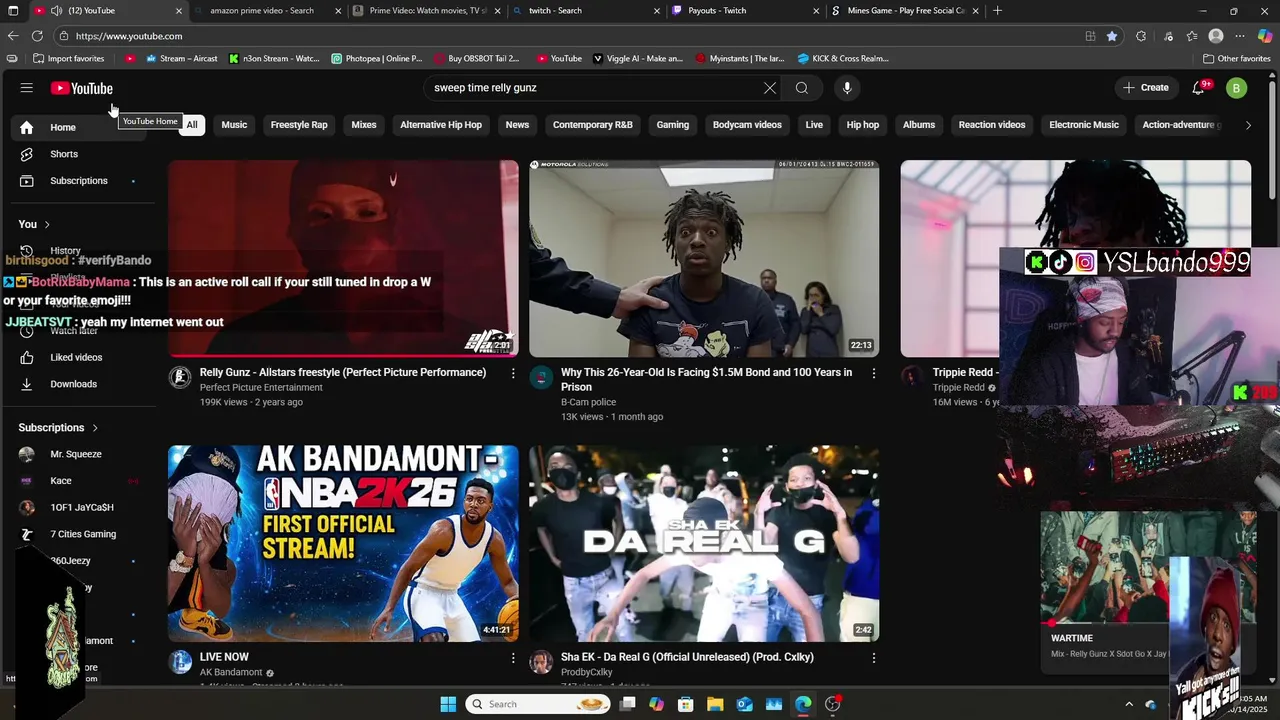The image size is (1280, 720).
Task: Switch to the amazon prime video Search tab
Action: (x=262, y=11)
